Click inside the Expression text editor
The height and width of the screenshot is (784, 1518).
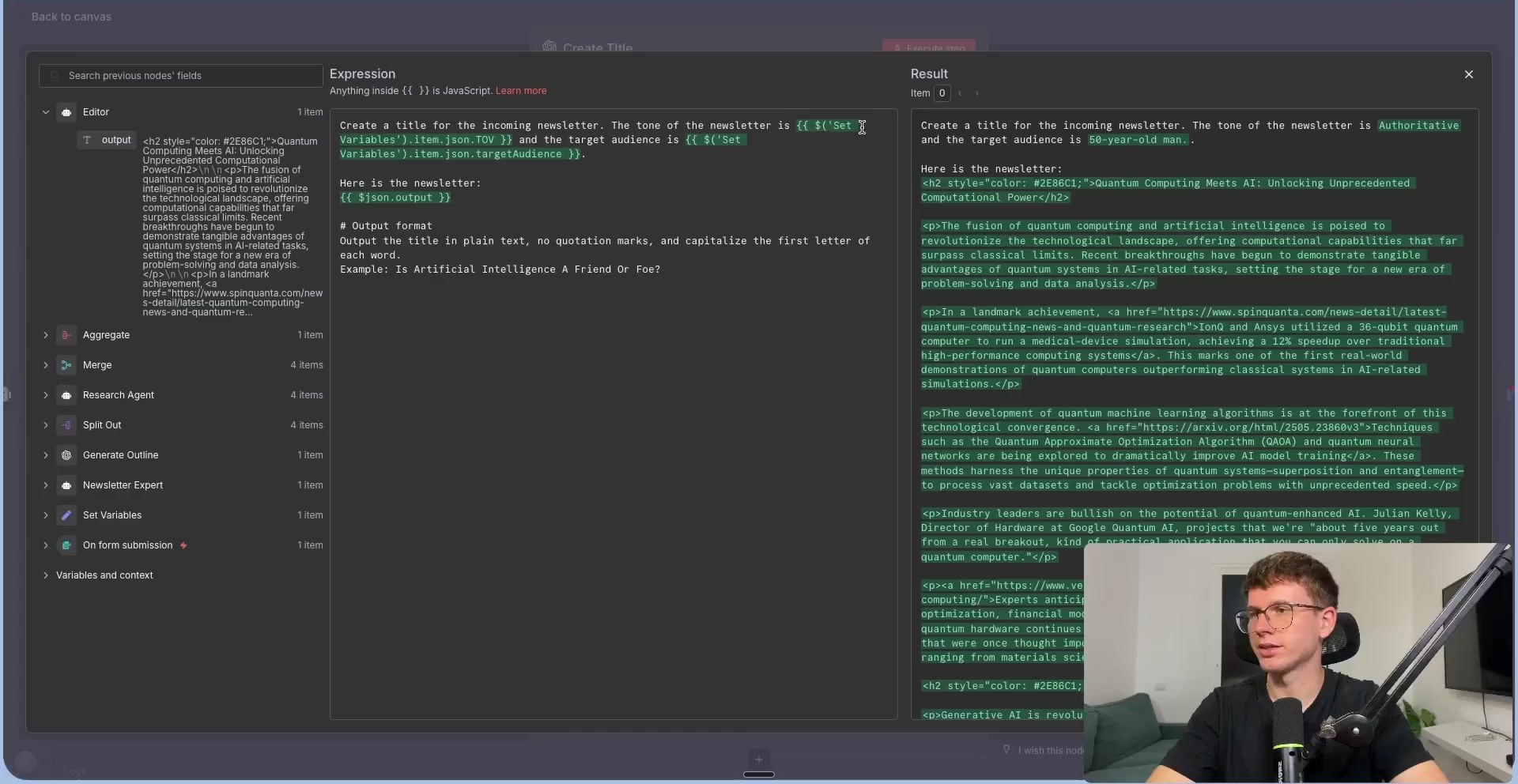click(x=614, y=414)
